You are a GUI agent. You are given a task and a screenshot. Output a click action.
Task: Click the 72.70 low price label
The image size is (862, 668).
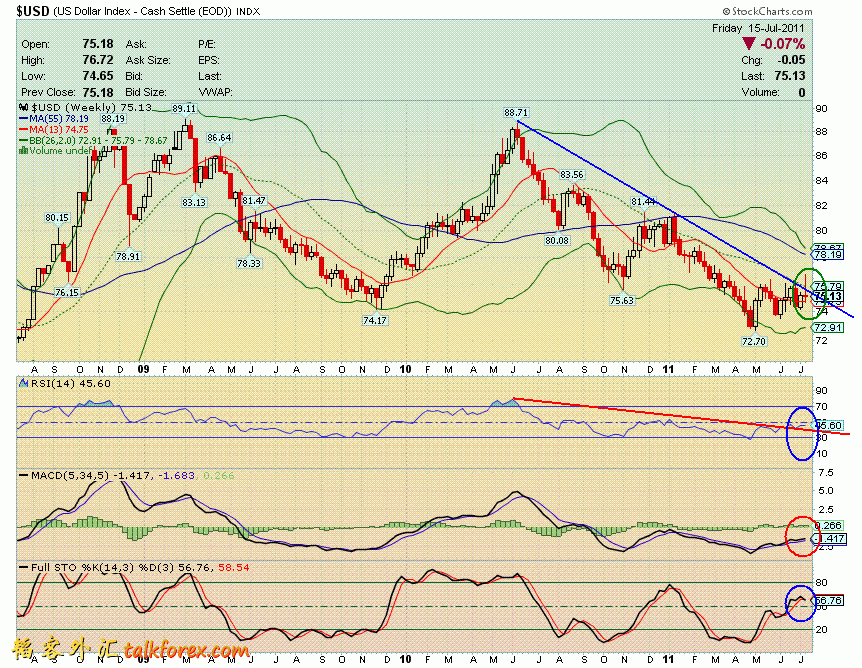point(754,341)
